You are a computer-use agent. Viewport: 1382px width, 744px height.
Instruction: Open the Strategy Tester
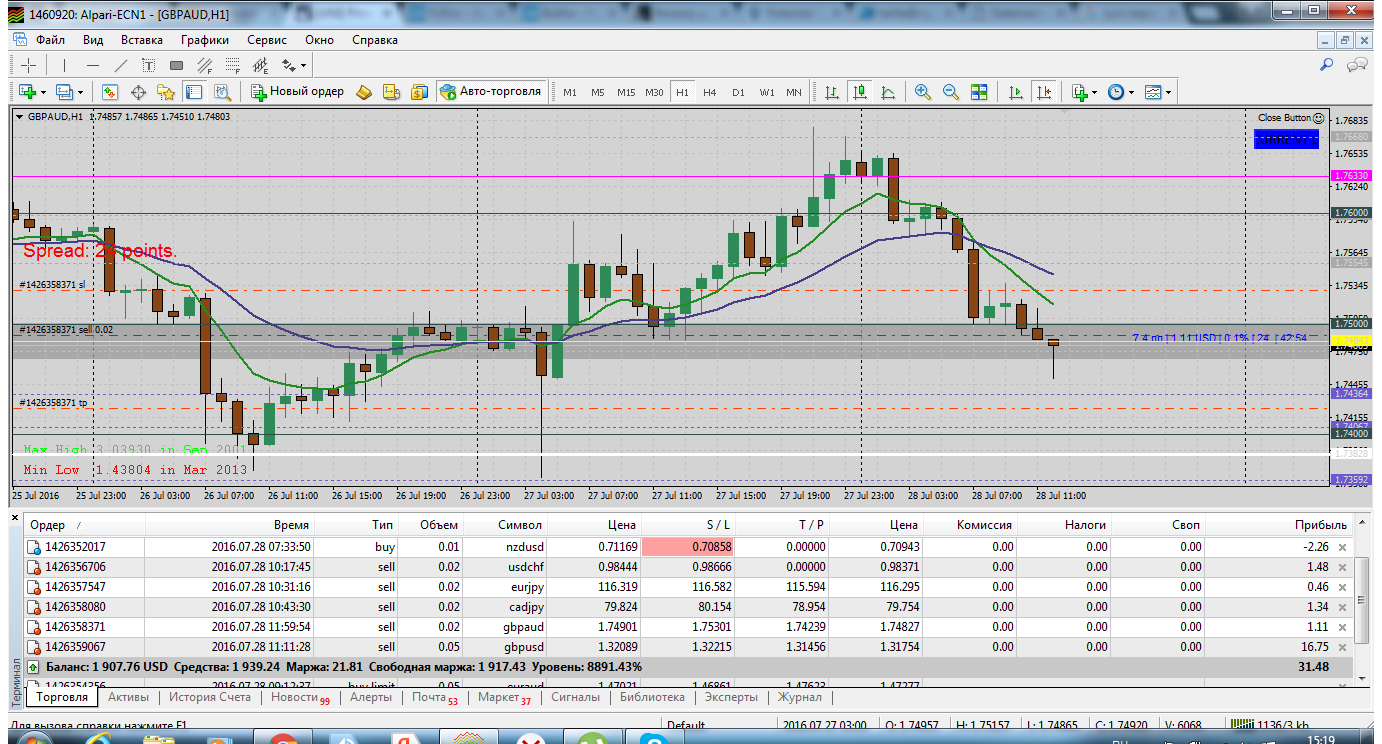tap(222, 92)
